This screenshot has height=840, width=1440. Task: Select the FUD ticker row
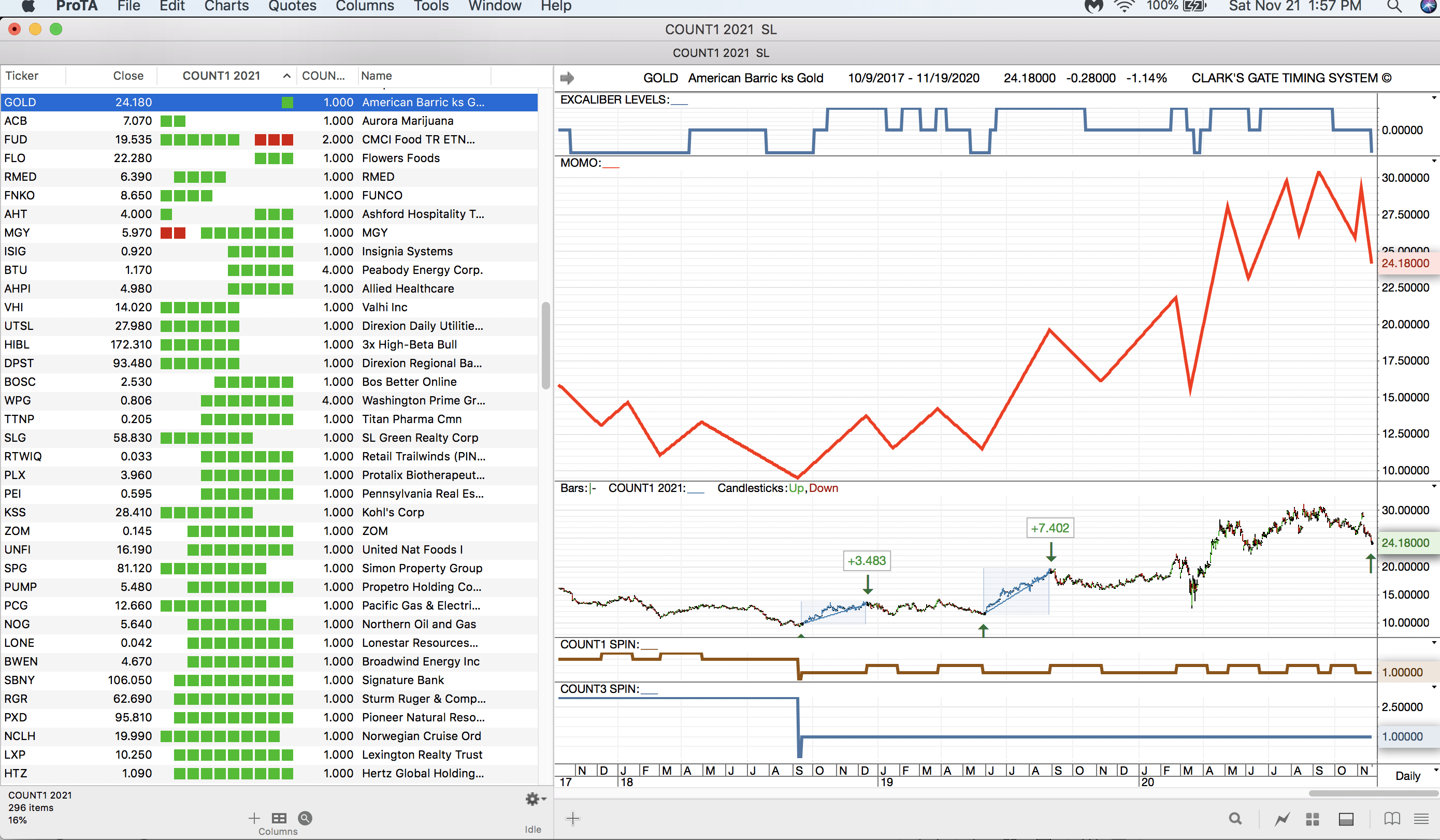16,139
